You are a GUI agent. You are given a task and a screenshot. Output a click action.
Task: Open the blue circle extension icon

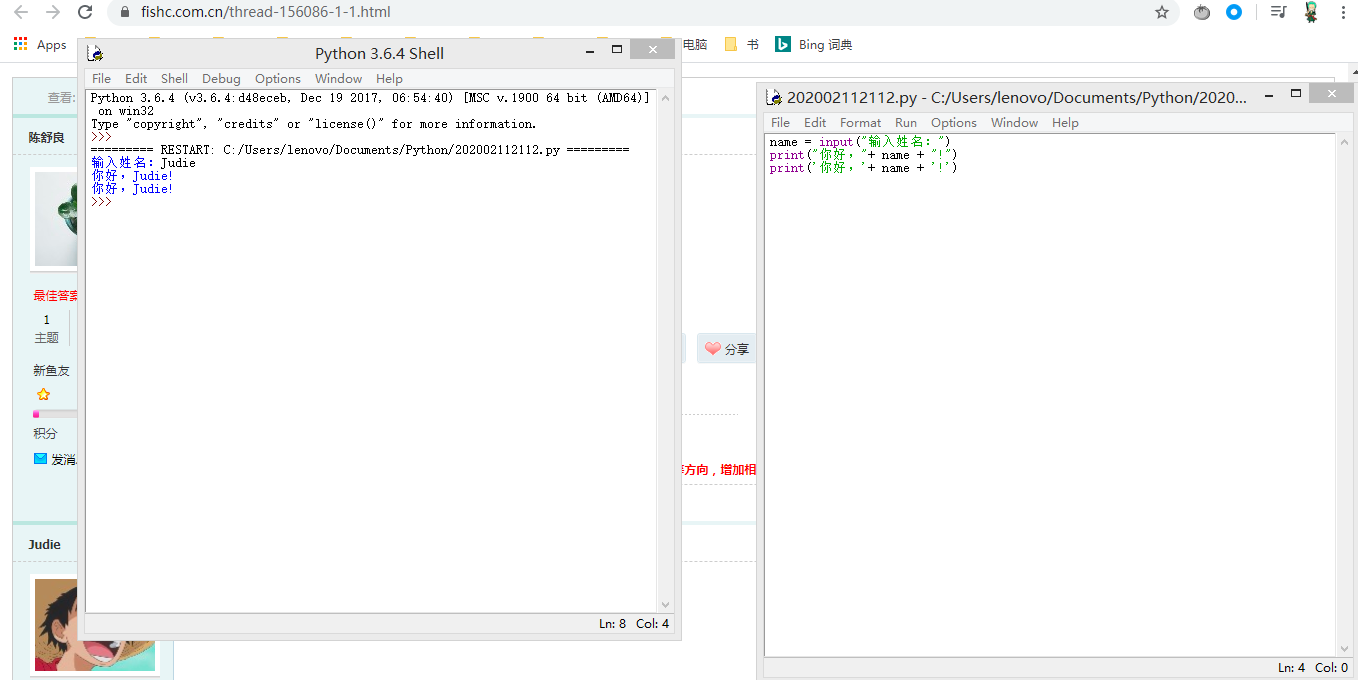pos(1234,13)
